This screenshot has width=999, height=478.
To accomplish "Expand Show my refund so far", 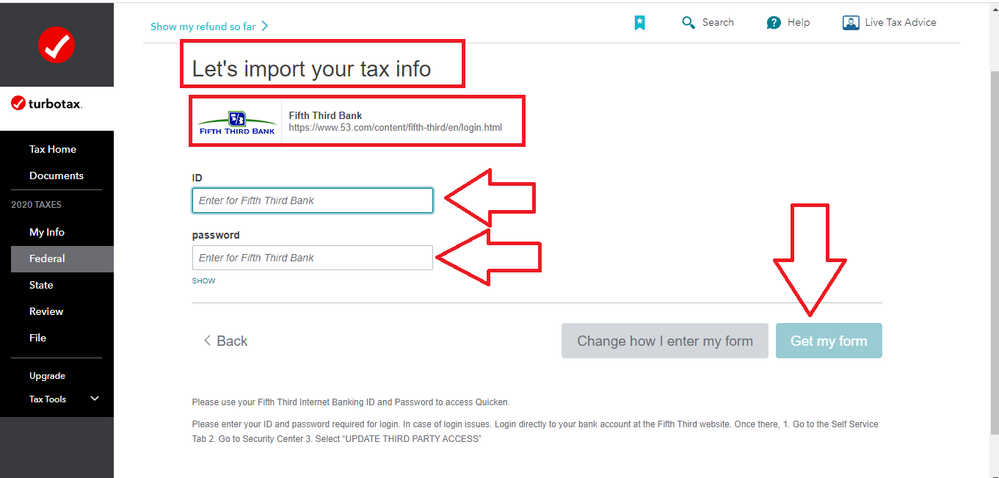I will tap(210, 26).
